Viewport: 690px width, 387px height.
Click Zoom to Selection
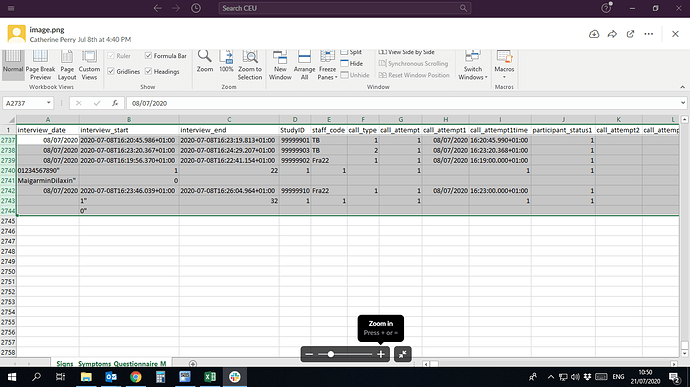point(250,65)
